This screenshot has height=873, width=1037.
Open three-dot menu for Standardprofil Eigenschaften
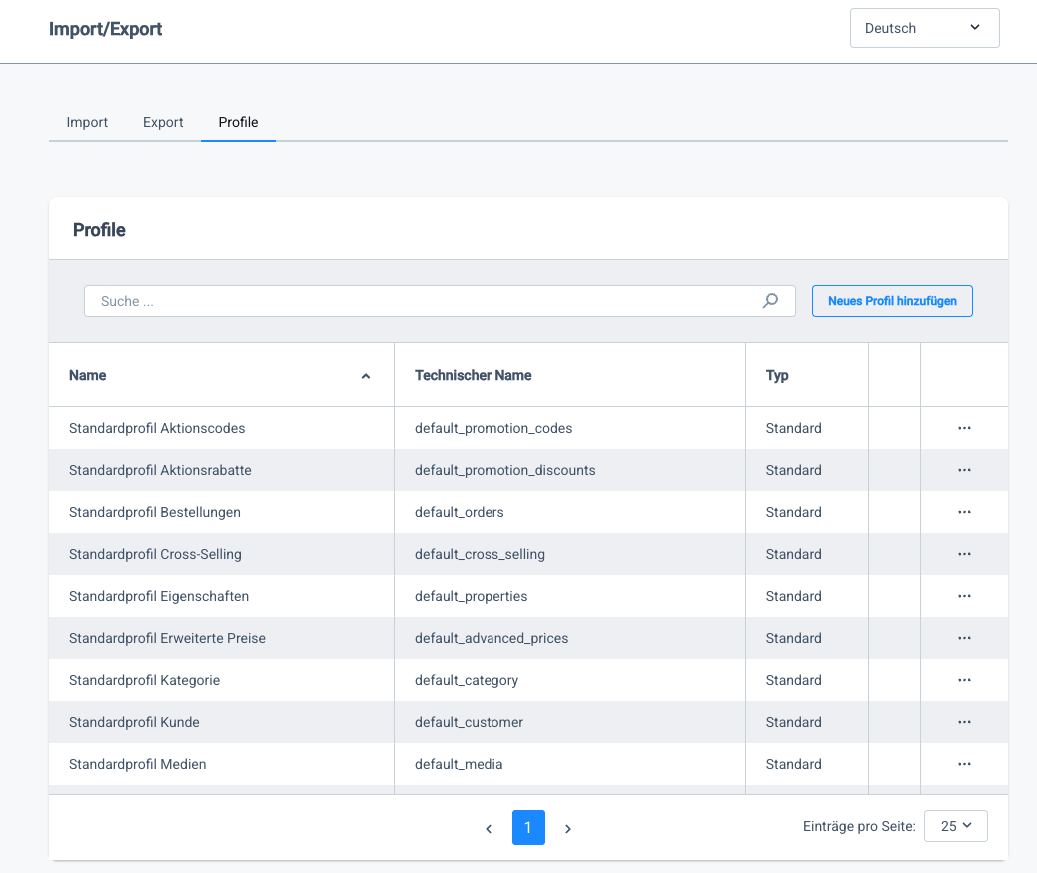pyautogui.click(x=964, y=596)
